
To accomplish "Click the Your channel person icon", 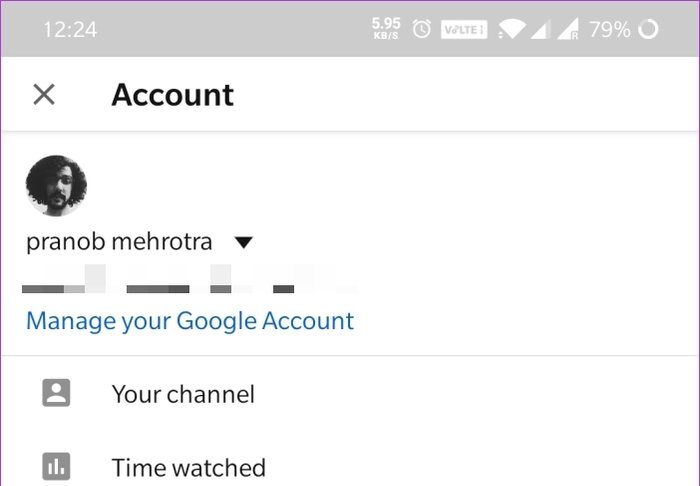I will [56, 394].
